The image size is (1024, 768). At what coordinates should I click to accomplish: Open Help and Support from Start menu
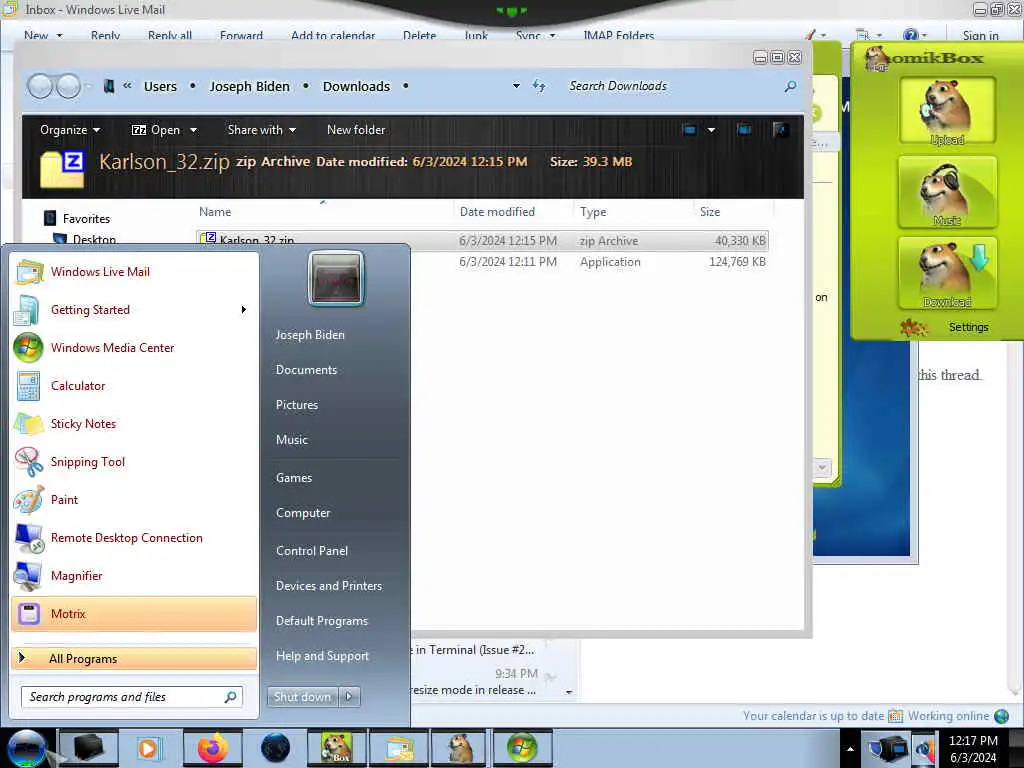pyautogui.click(x=322, y=656)
